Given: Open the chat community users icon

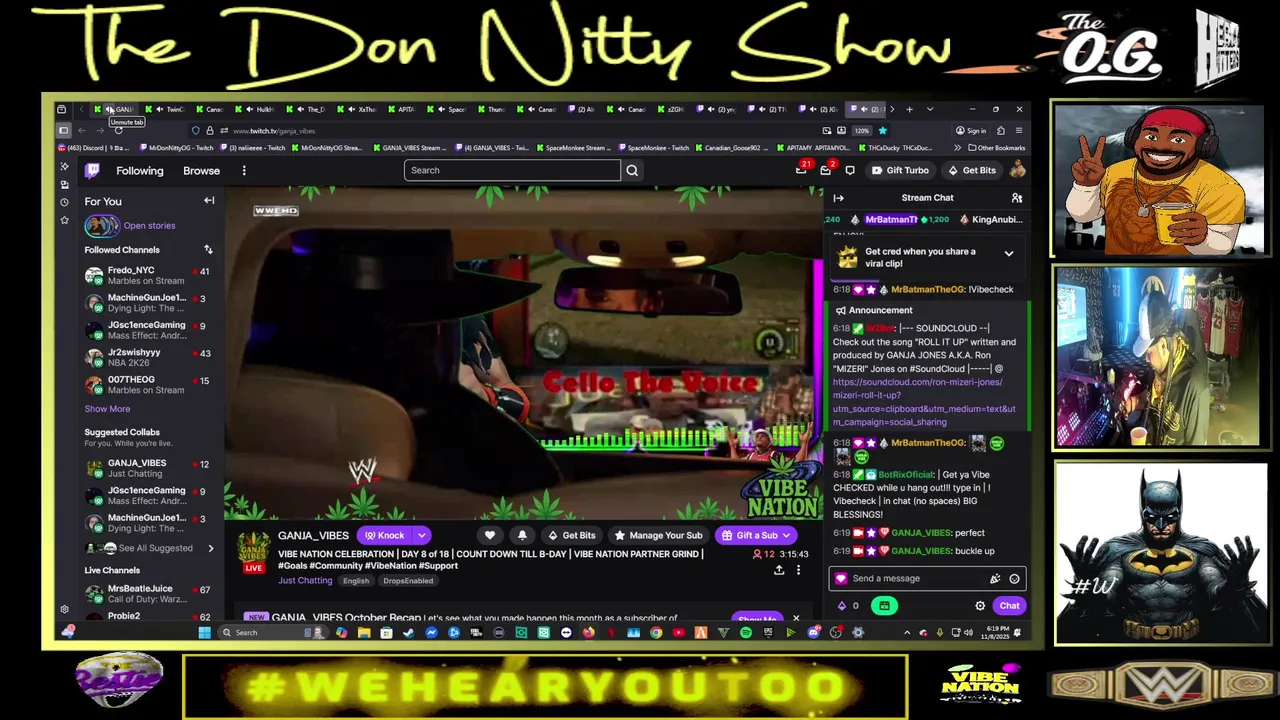Looking at the screenshot, I should pyautogui.click(x=1017, y=198).
